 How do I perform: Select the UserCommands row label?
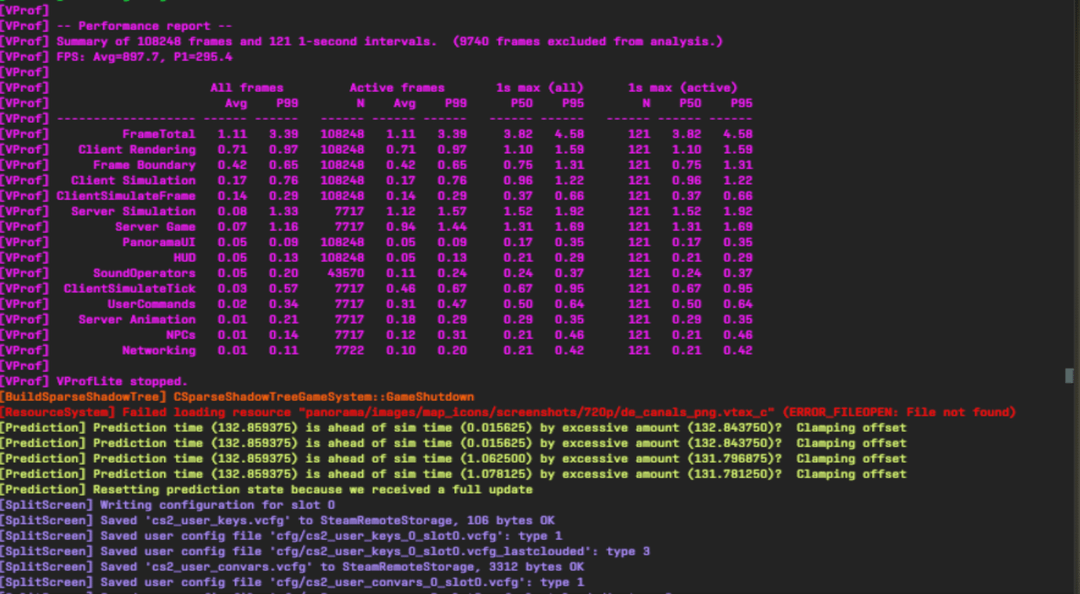pyautogui.click(x=151, y=304)
